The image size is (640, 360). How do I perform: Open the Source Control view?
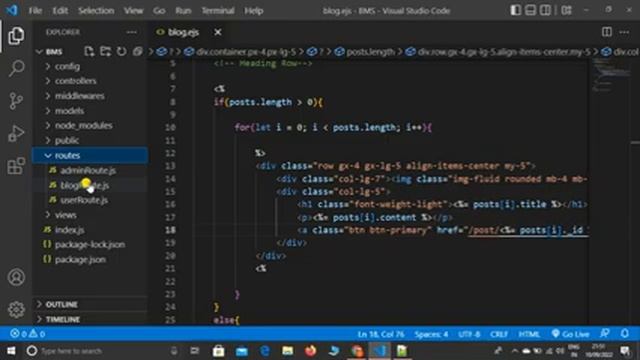(16, 101)
